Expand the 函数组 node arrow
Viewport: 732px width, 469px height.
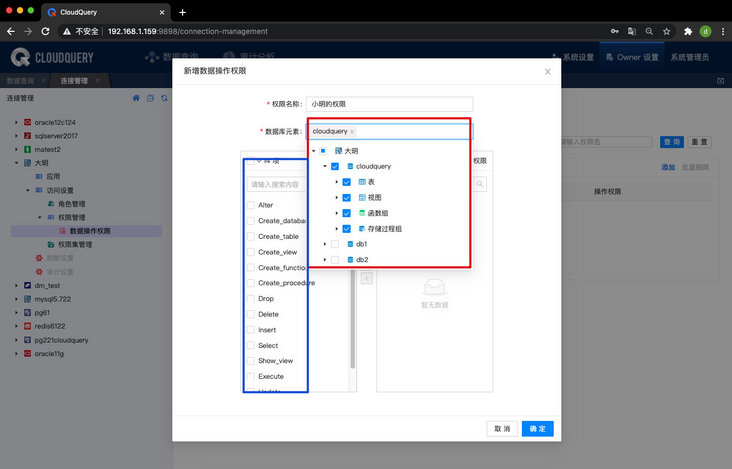337,213
